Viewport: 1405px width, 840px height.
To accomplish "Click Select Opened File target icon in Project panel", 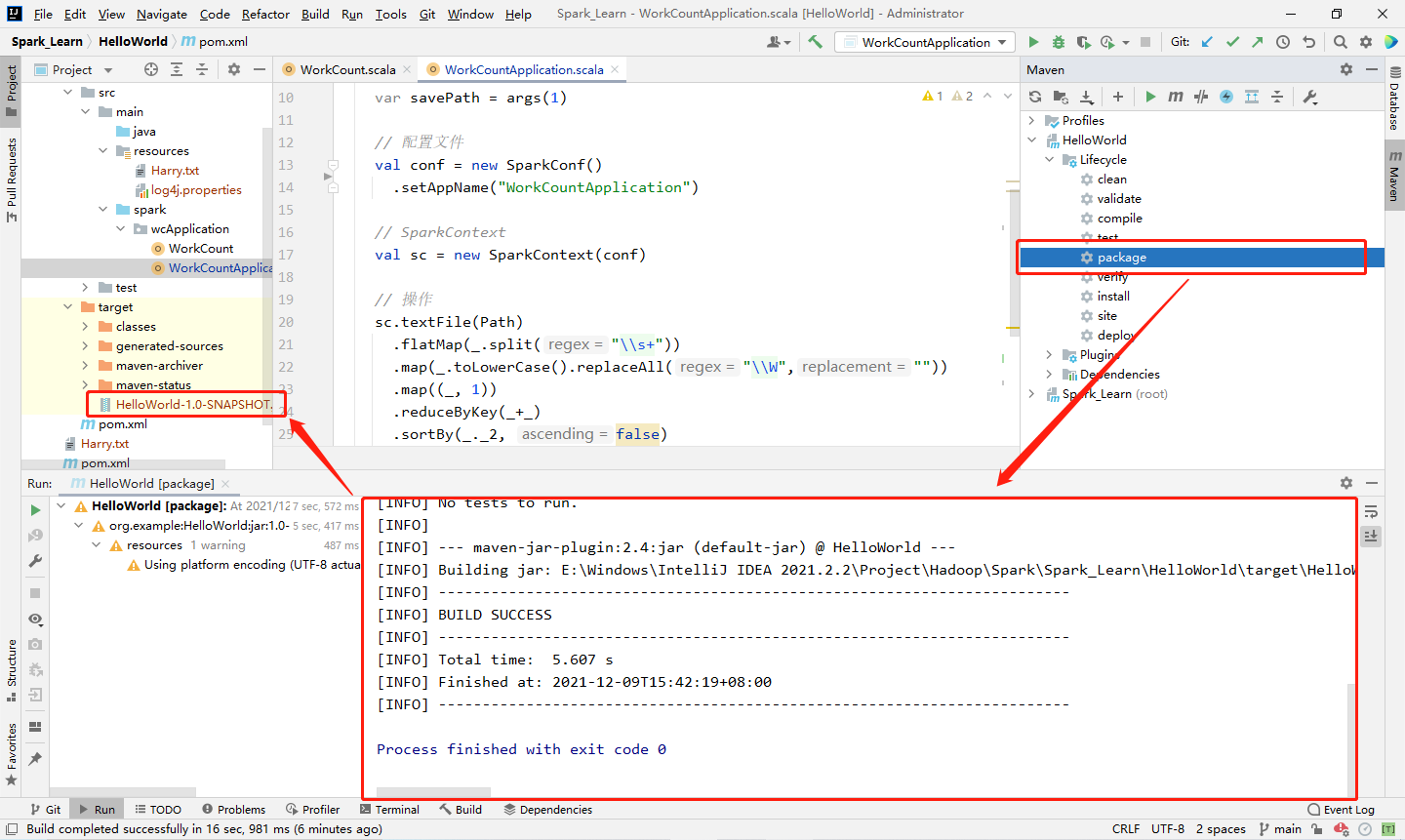I will click(151, 69).
